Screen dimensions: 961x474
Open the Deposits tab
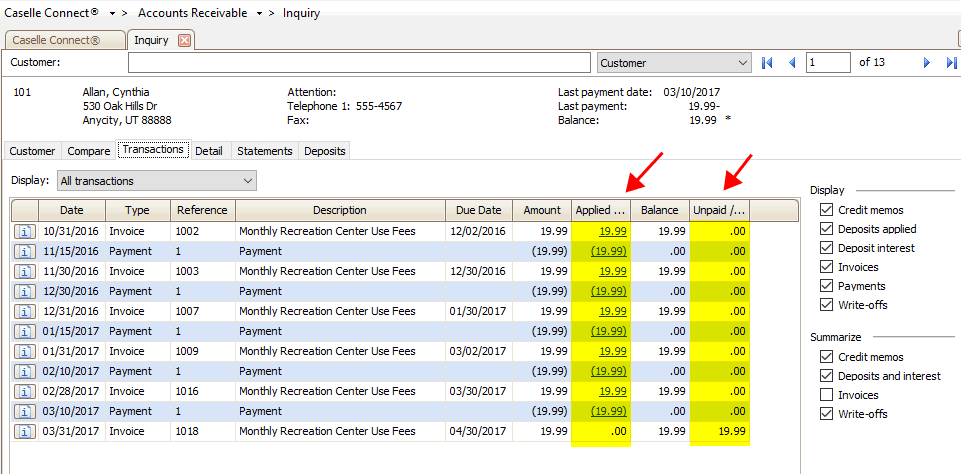coord(324,151)
